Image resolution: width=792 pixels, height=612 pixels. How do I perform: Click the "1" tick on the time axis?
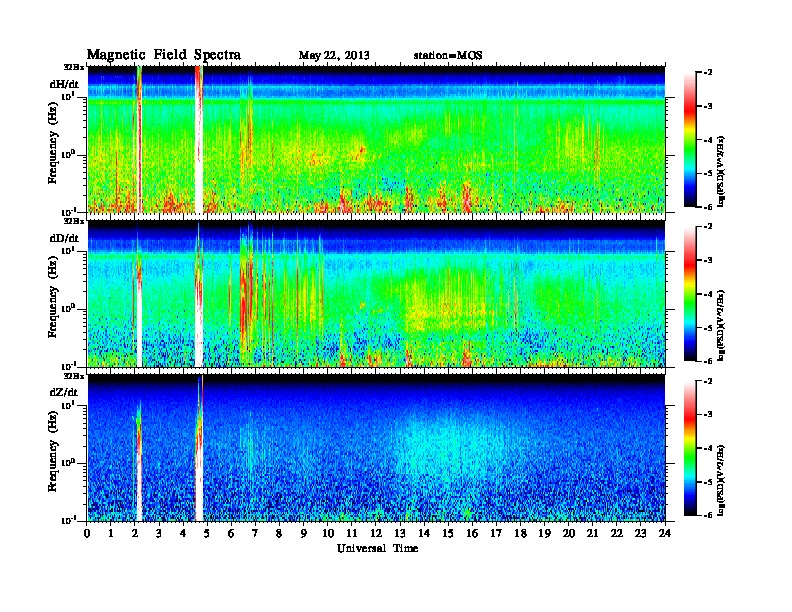[111, 534]
